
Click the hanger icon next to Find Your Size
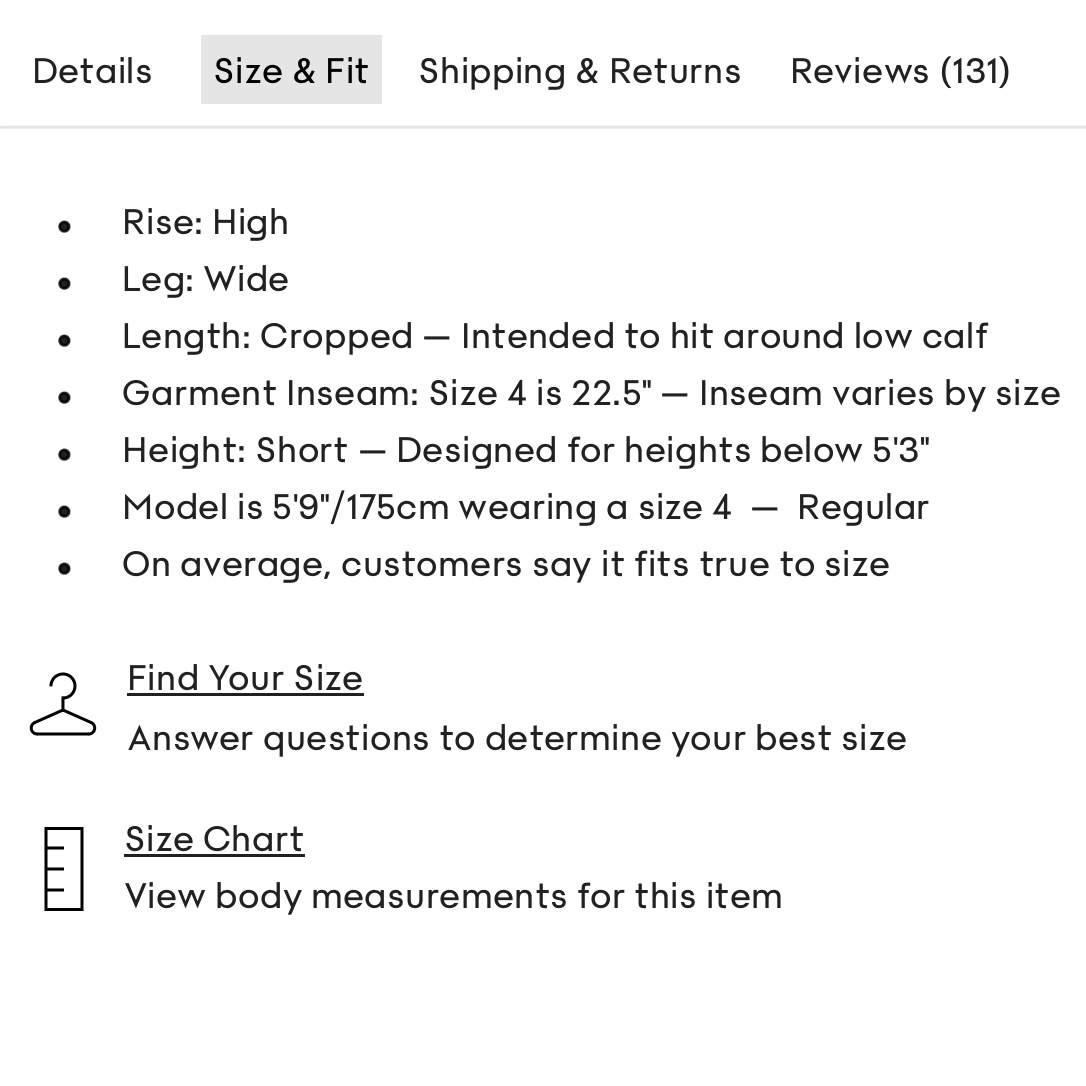pos(63,702)
